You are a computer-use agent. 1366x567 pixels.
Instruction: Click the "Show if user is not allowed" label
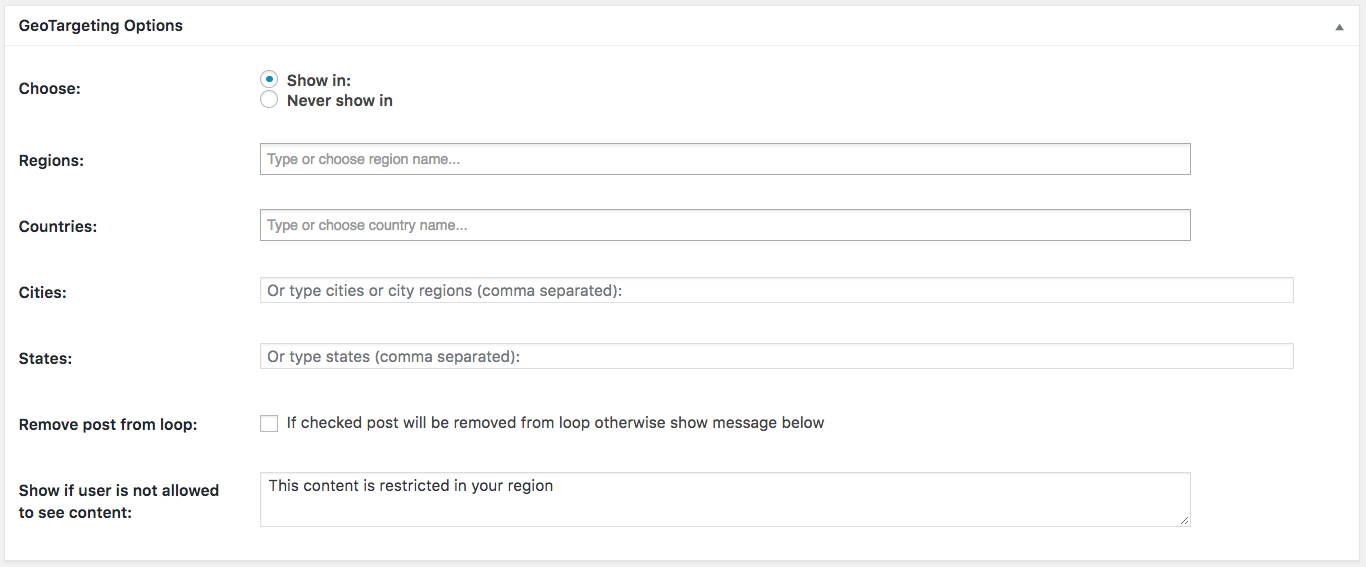[119, 490]
